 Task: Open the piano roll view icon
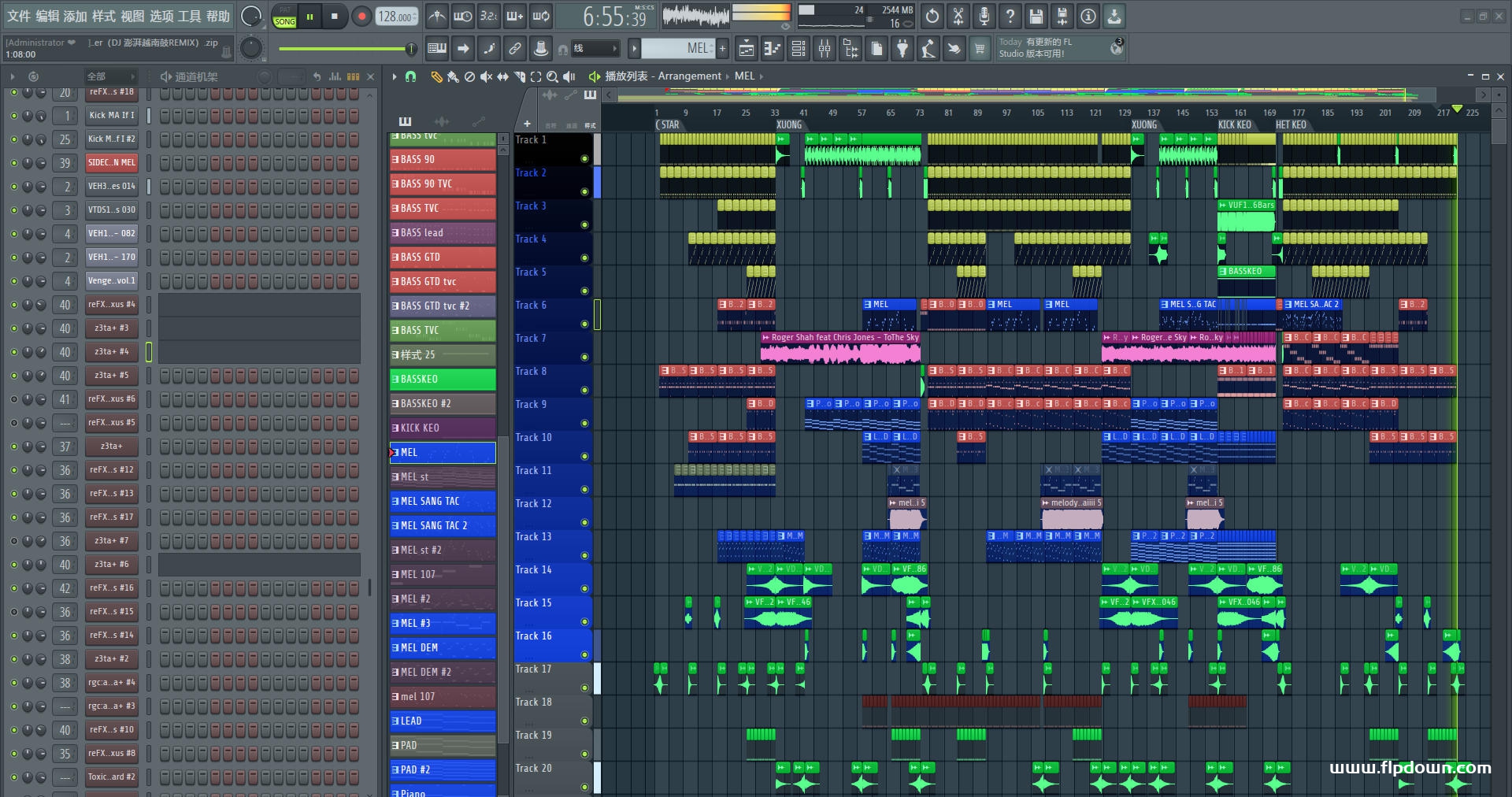point(773,49)
